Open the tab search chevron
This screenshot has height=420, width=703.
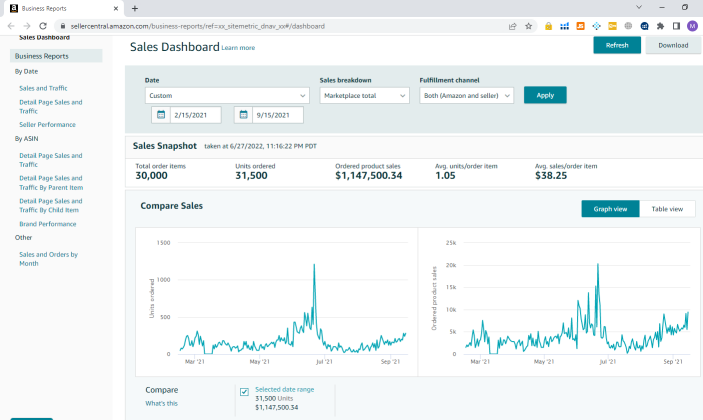pyautogui.click(x=639, y=7)
